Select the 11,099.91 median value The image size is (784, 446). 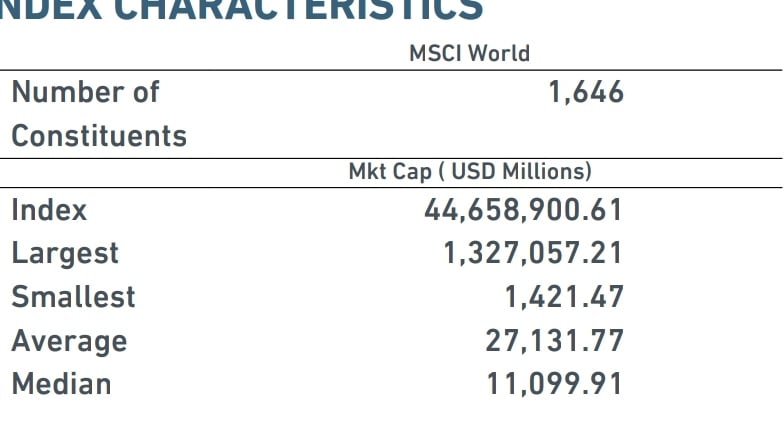[x=554, y=384]
